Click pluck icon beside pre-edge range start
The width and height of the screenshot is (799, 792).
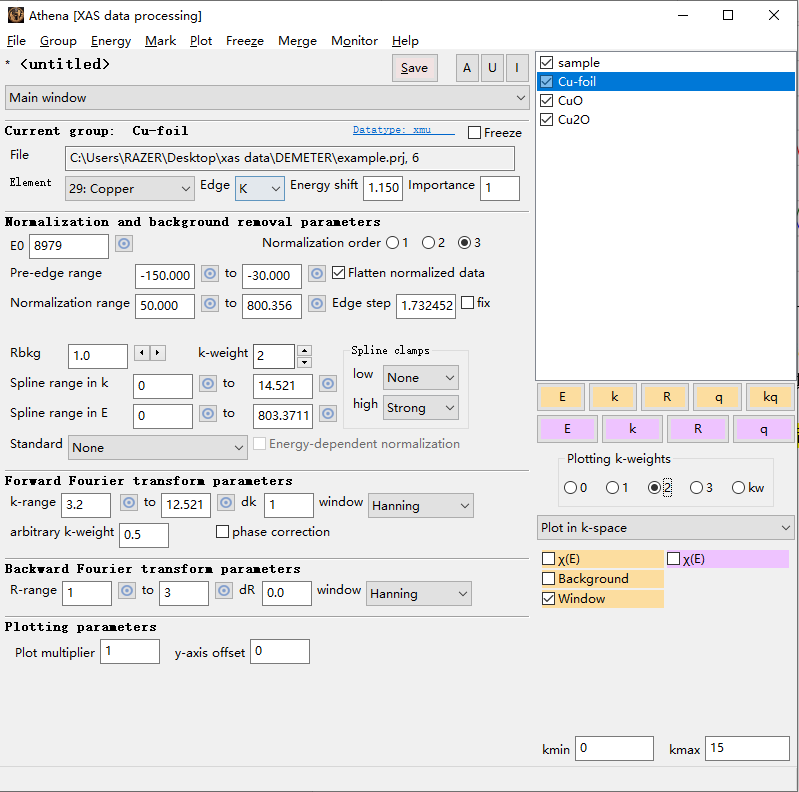pyautogui.click(x=210, y=274)
